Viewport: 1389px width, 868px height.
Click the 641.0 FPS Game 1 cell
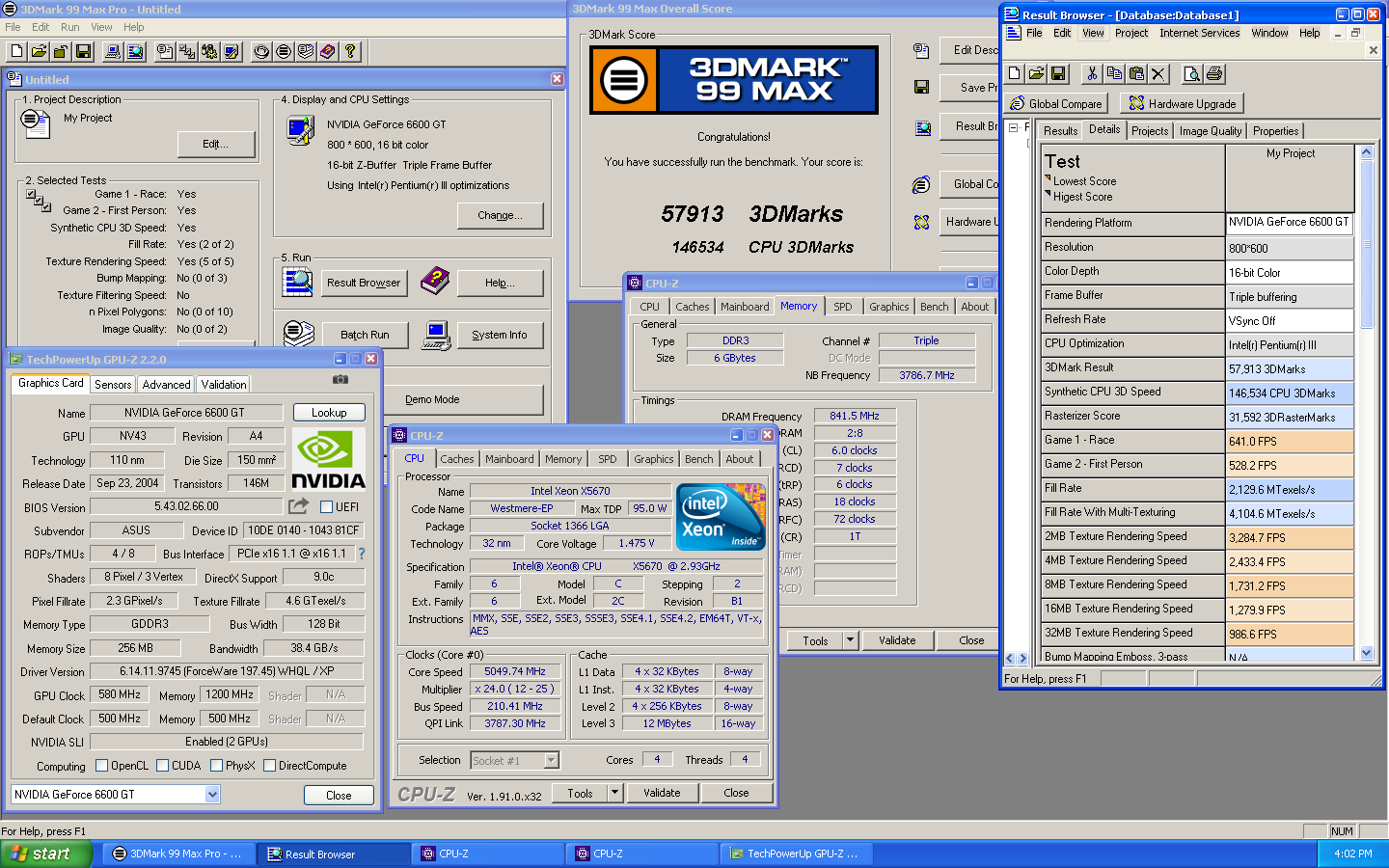pyautogui.click(x=1290, y=441)
